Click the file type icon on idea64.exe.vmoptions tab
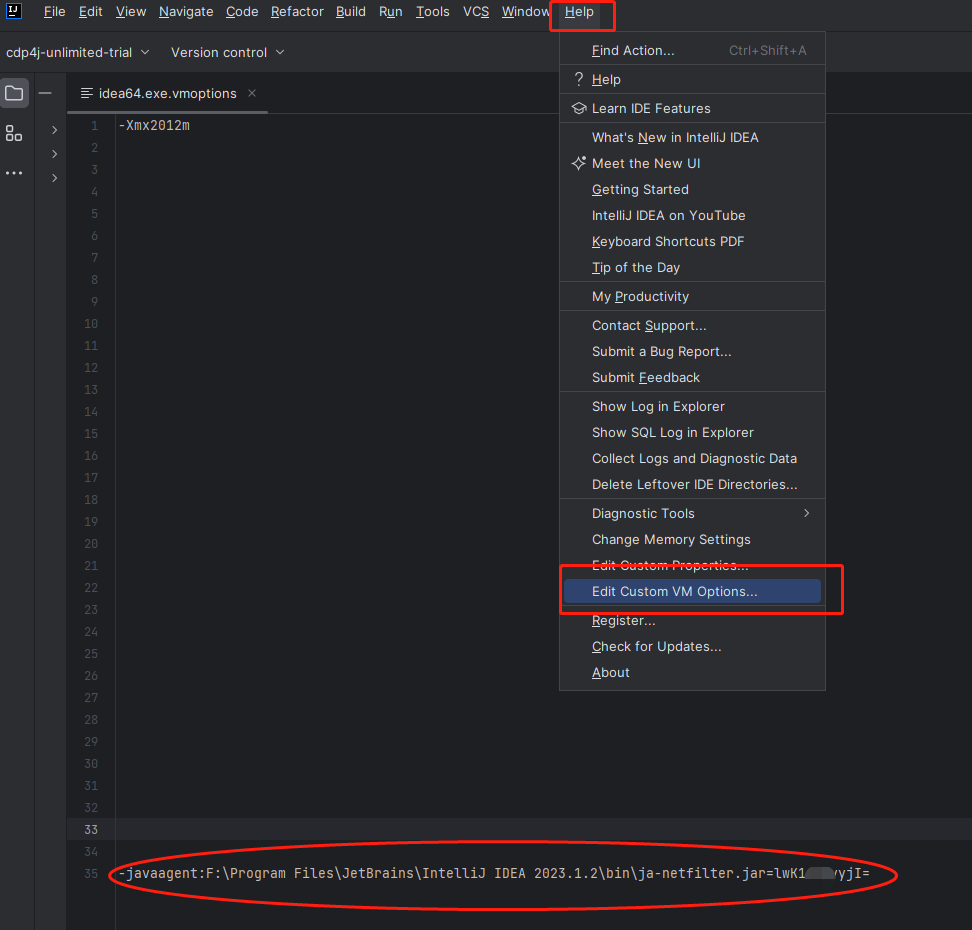Viewport: 972px width, 930px height. click(x=87, y=94)
